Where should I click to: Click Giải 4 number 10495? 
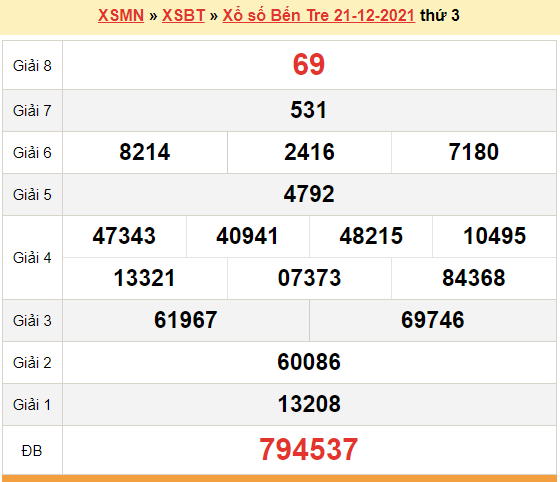click(x=495, y=236)
